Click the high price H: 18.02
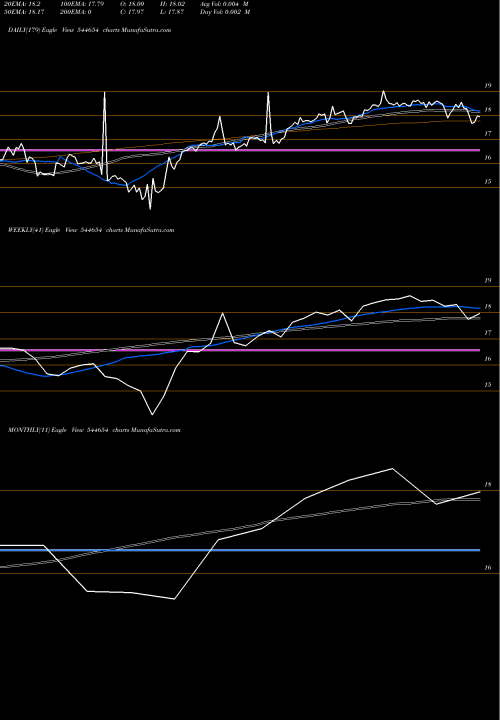500x720 pixels. 172,3
